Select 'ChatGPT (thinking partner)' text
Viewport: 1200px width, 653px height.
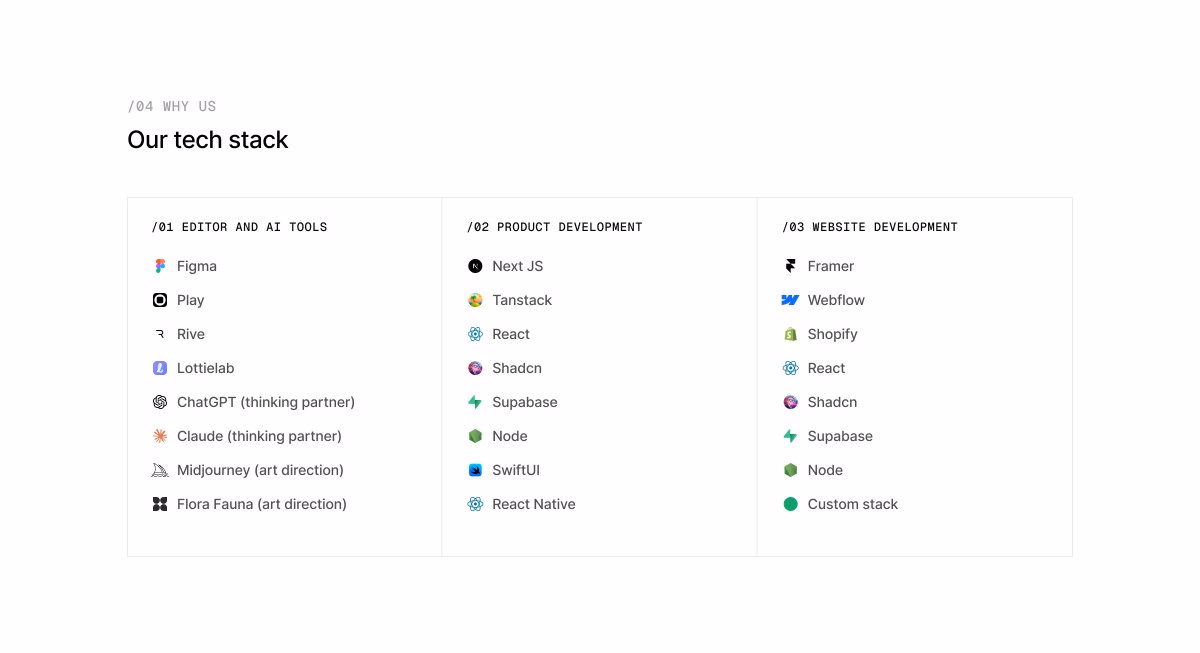[x=266, y=402]
